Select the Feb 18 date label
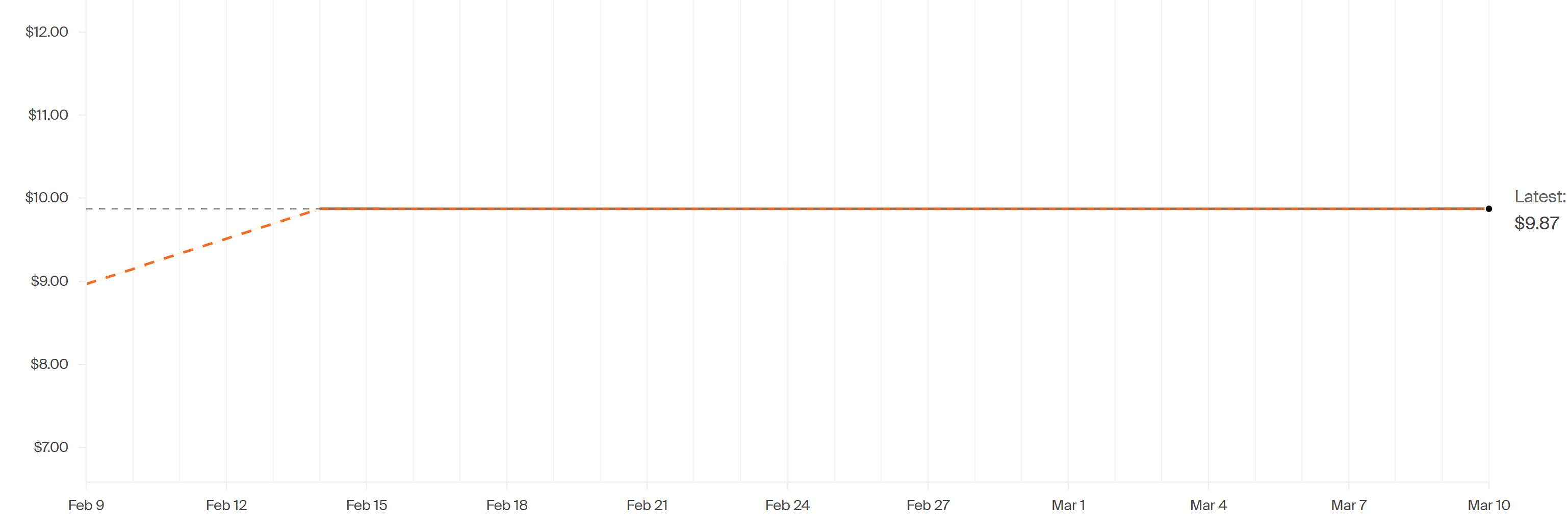Screen dimensions: 1568x530 507,505
